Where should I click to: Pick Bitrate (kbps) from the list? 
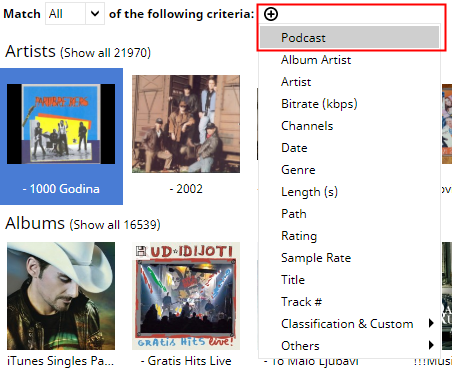click(349, 104)
